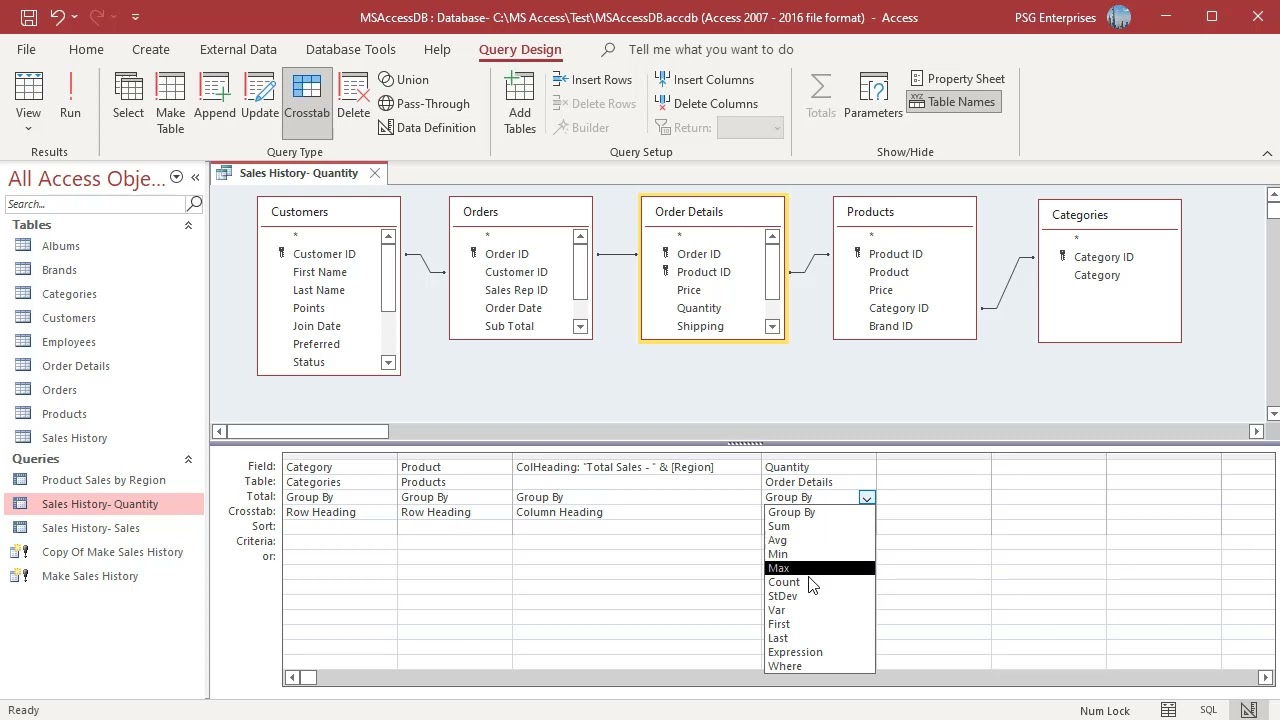
Task: Collapse the Tables group
Action: (x=188, y=225)
